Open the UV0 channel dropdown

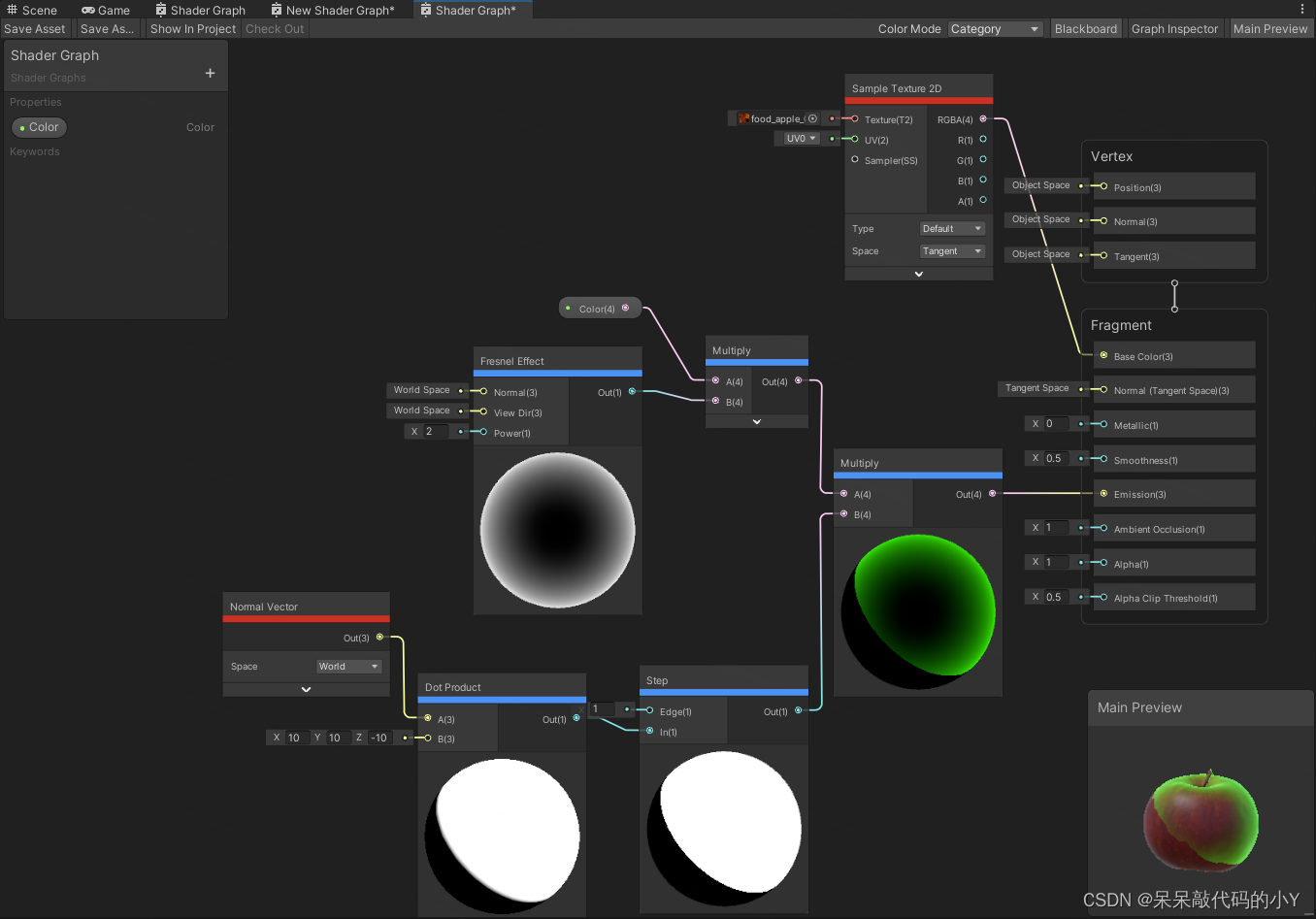[801, 139]
